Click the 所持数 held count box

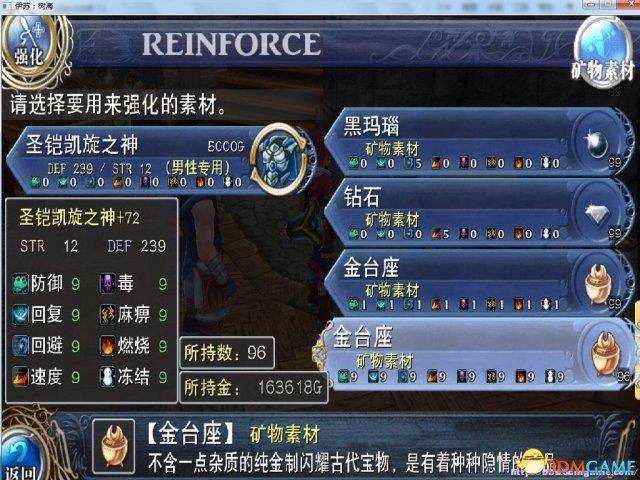(227, 353)
